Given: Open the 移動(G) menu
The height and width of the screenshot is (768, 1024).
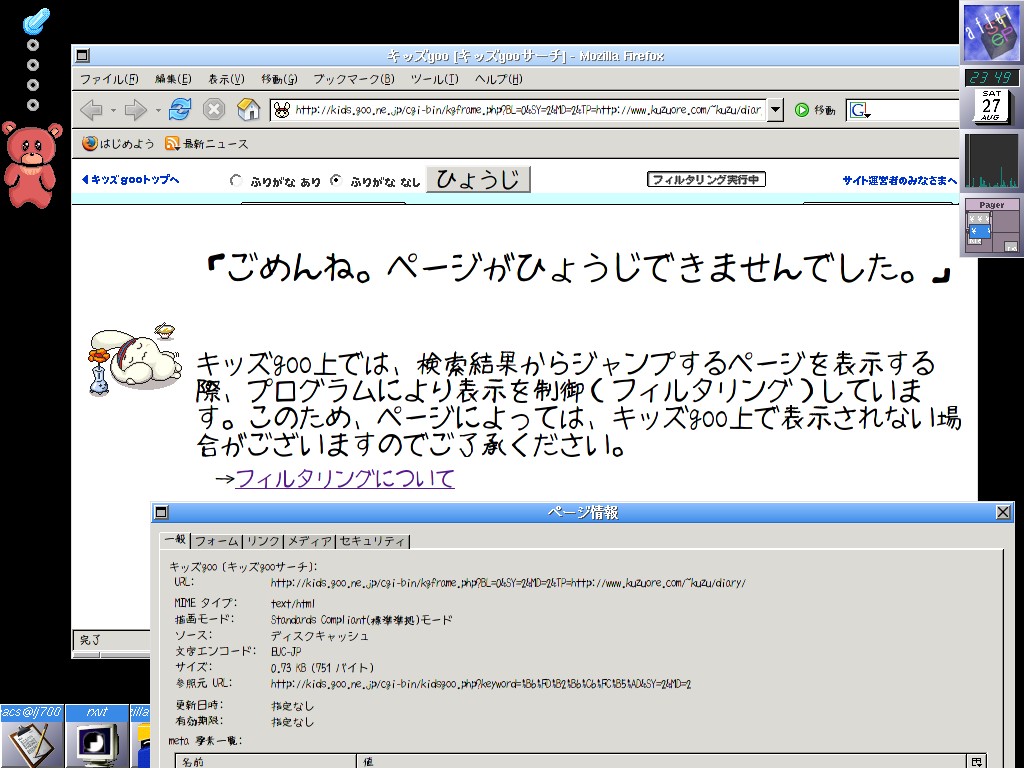Looking at the screenshot, I should (x=279, y=79).
